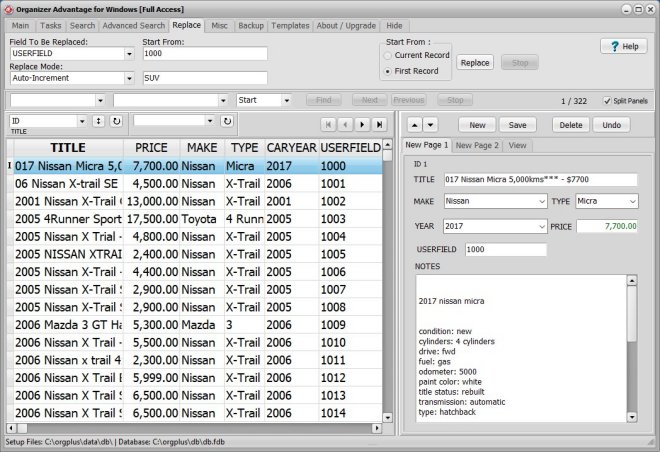Screen dimensions: 660x452
Task: Click the NOTES vertical scrollbar thumb
Action: pos(631,314)
